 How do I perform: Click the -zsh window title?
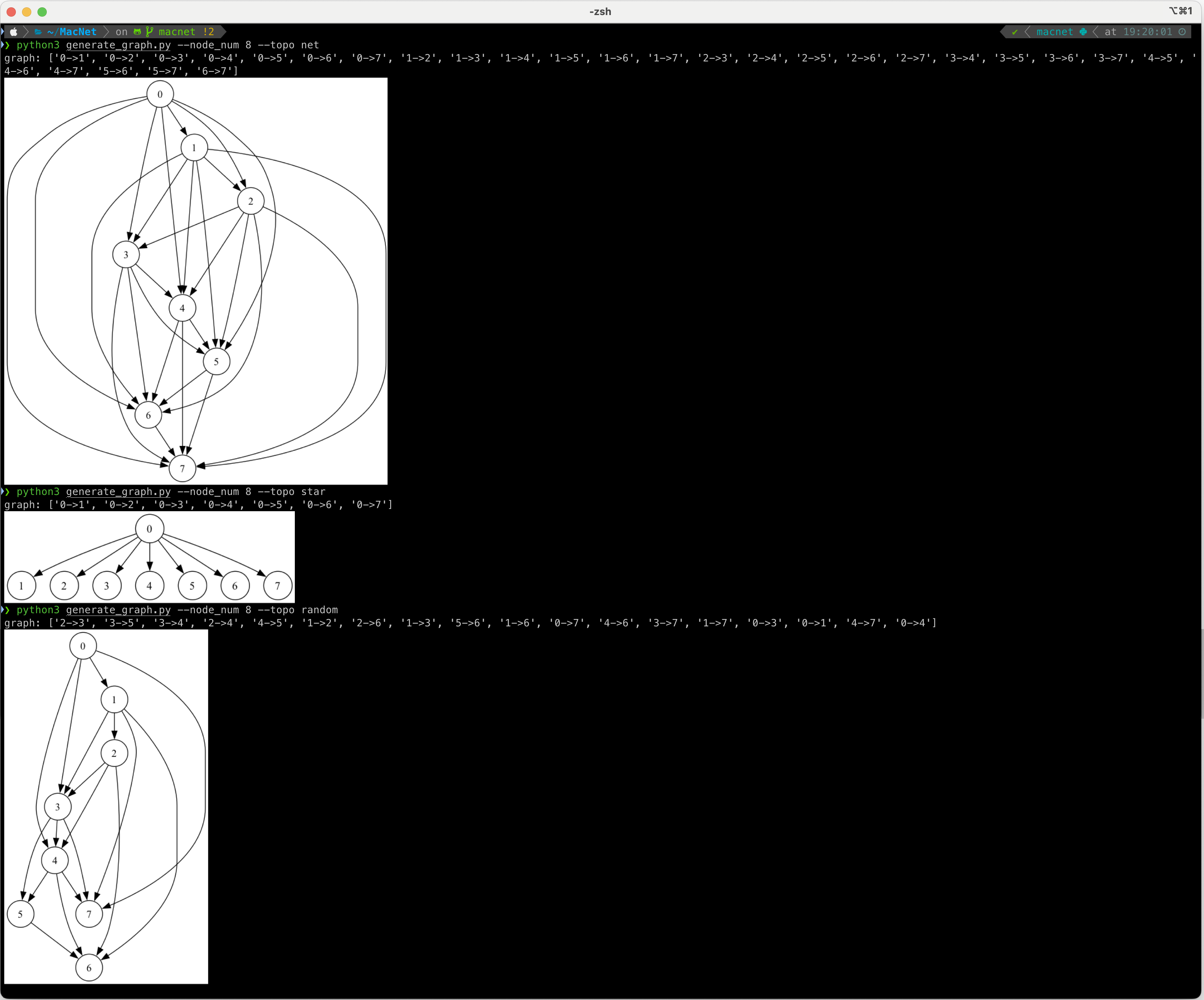pos(600,12)
